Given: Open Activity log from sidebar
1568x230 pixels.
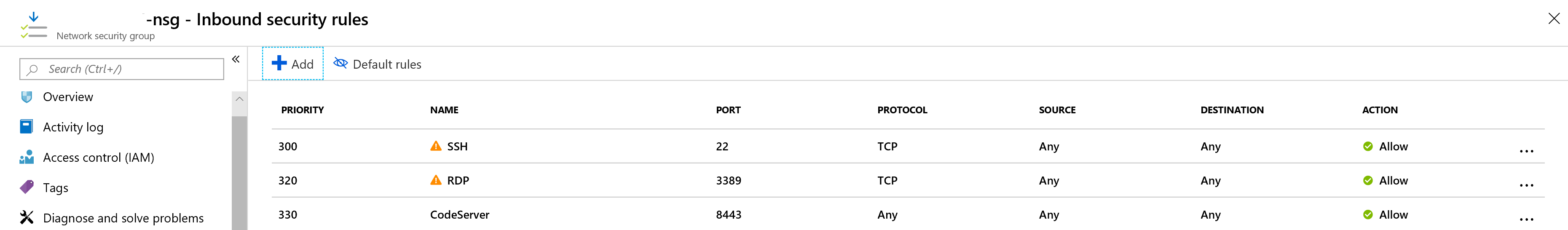Looking at the screenshot, I should pos(73,127).
